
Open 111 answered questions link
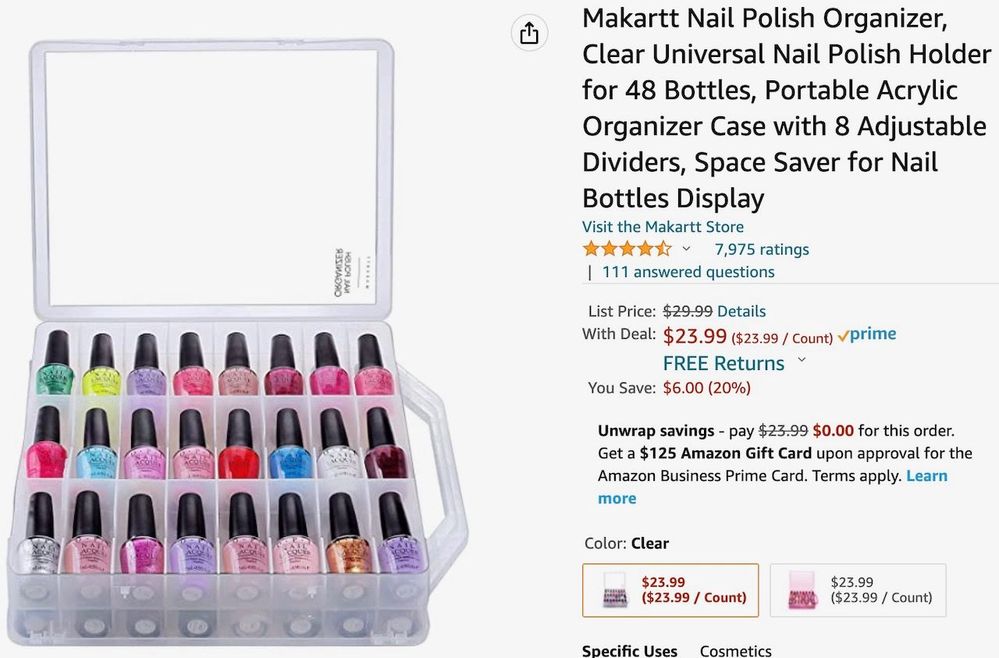tap(688, 272)
